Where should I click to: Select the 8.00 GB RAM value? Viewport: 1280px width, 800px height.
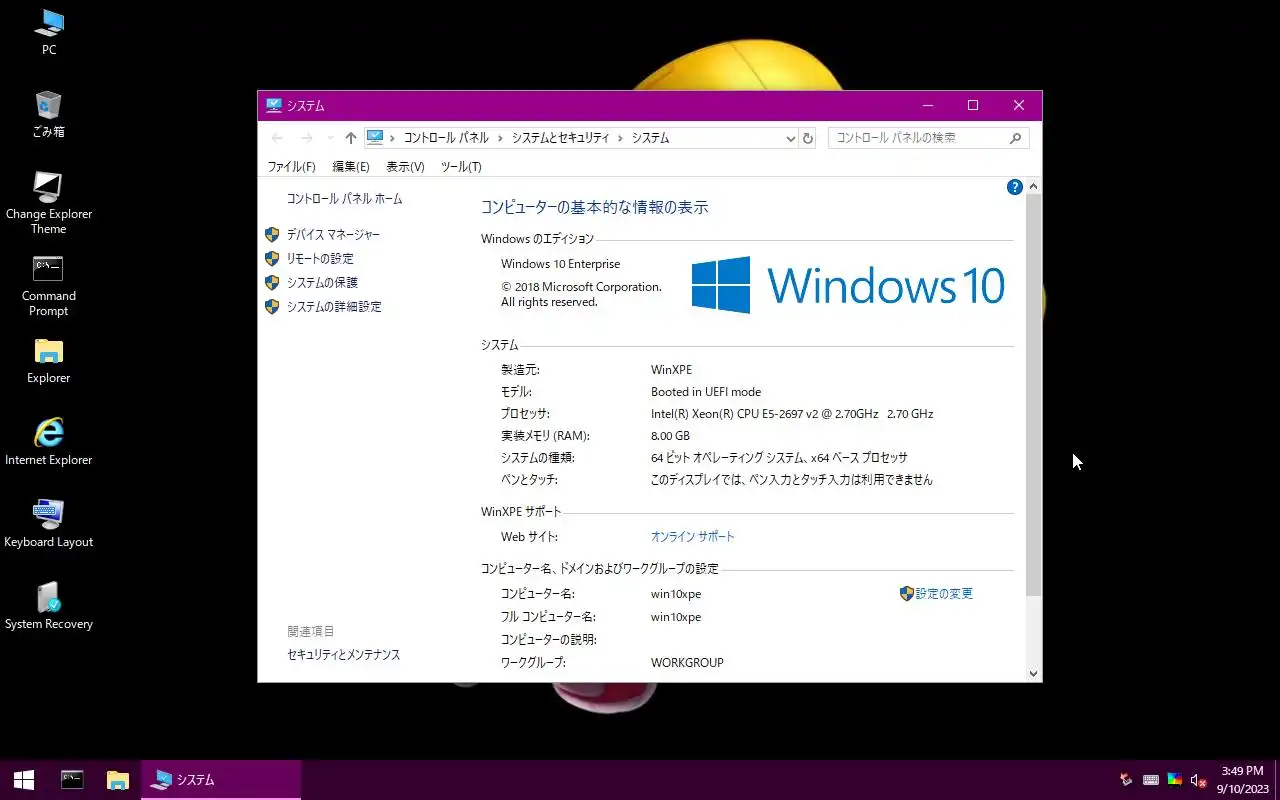tap(670, 436)
